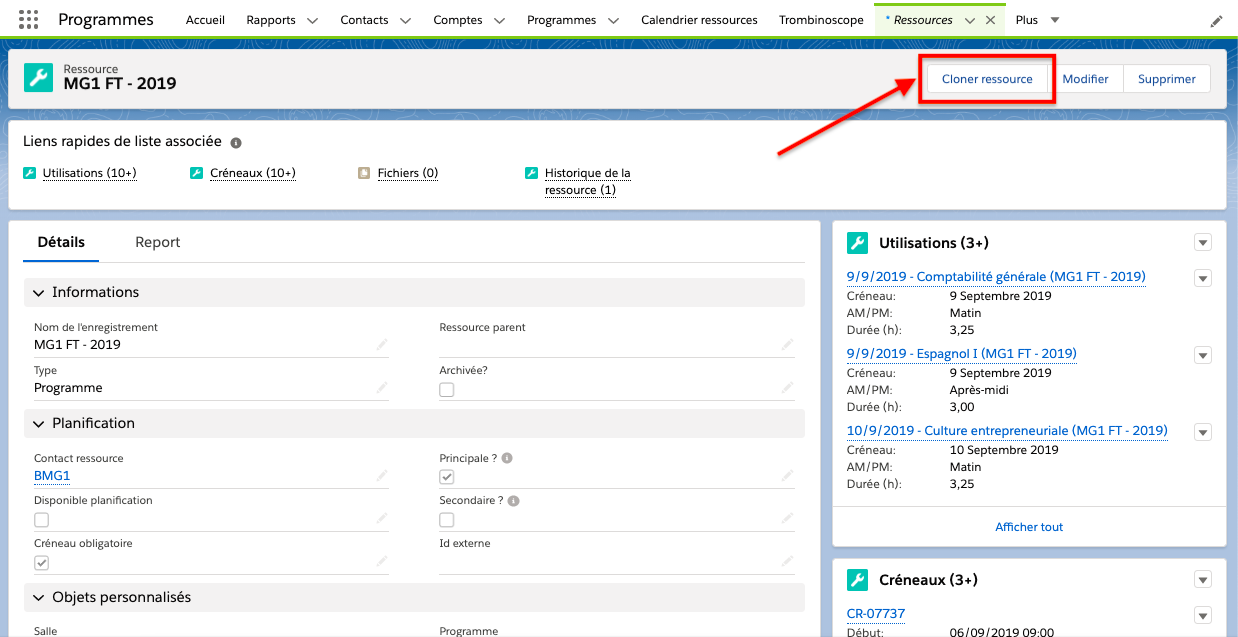Click the info icon next to Secondaire

tap(514, 501)
